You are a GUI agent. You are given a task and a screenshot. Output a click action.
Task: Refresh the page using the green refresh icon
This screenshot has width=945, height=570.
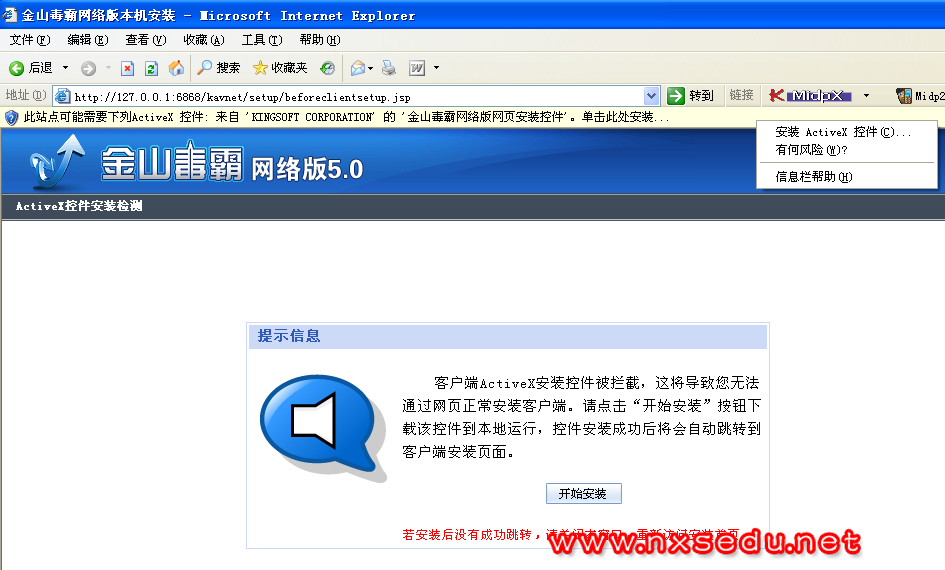pos(151,69)
